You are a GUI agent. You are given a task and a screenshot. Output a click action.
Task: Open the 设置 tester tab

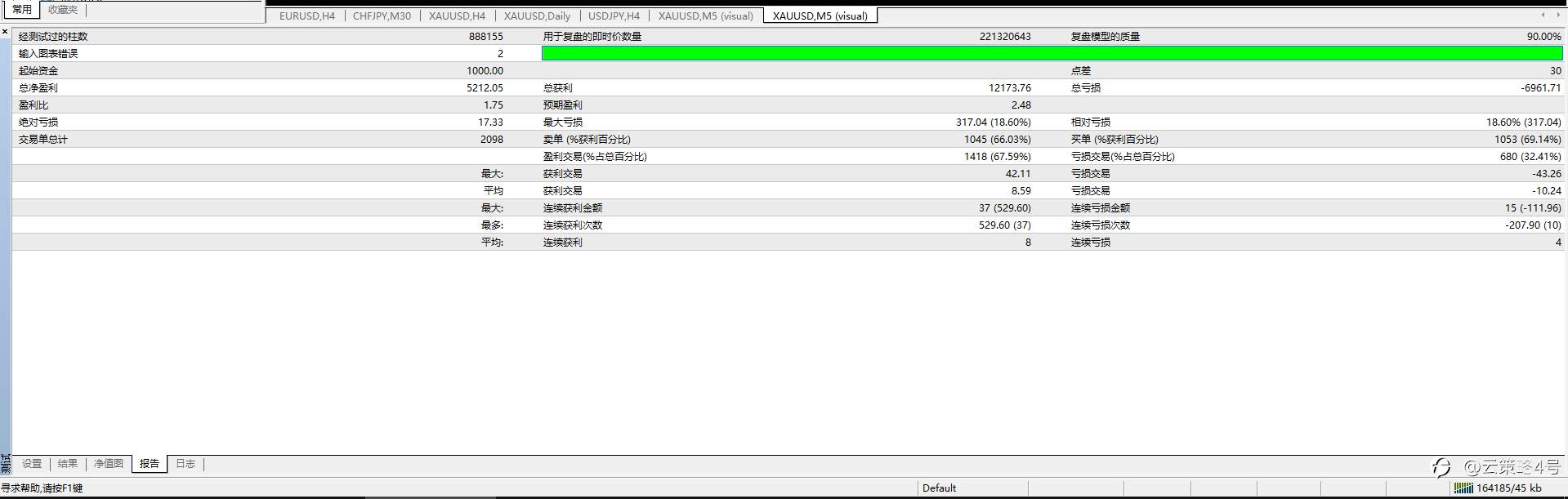pos(32,464)
